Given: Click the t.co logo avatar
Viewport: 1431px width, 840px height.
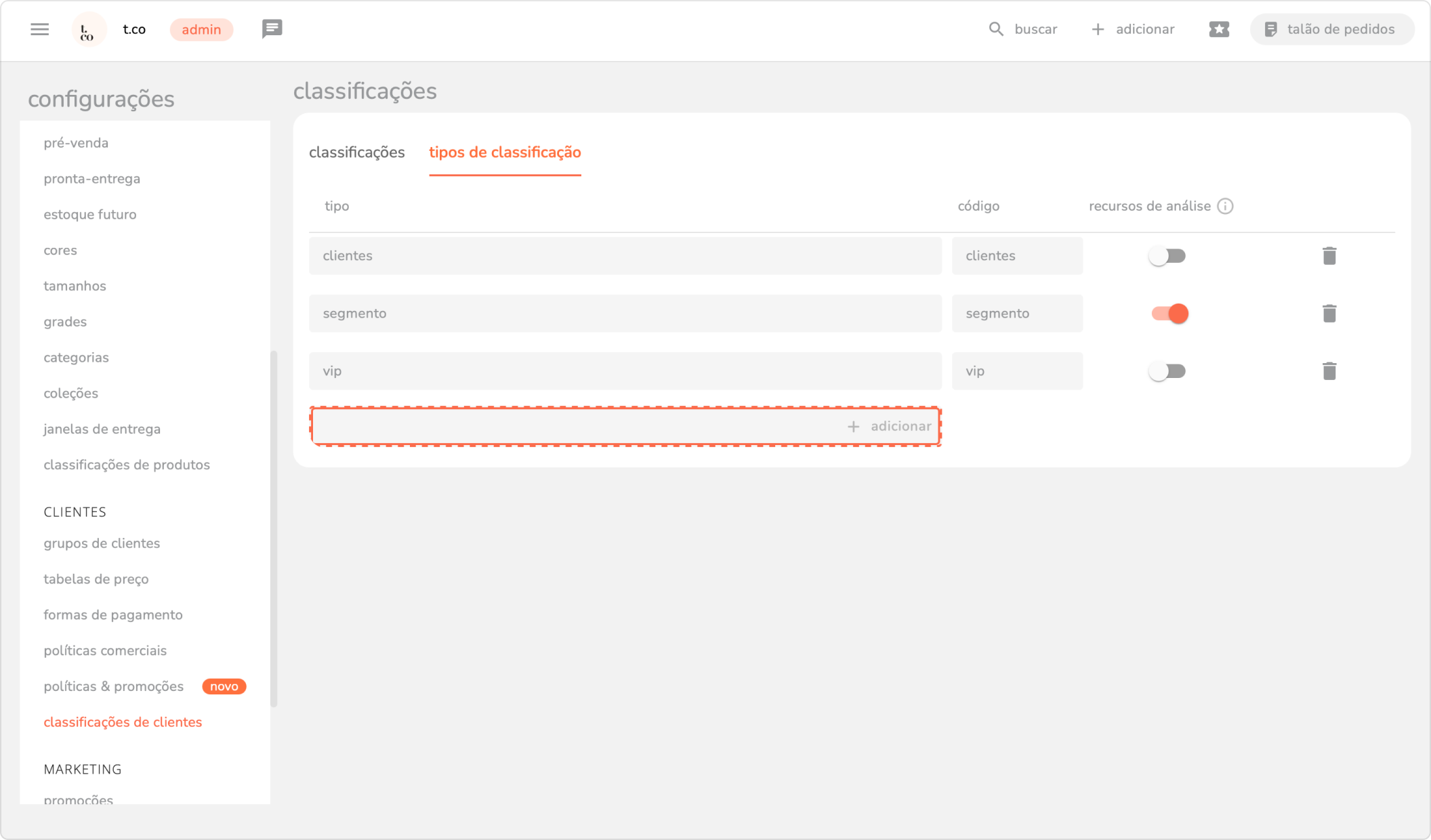Looking at the screenshot, I should point(88,30).
